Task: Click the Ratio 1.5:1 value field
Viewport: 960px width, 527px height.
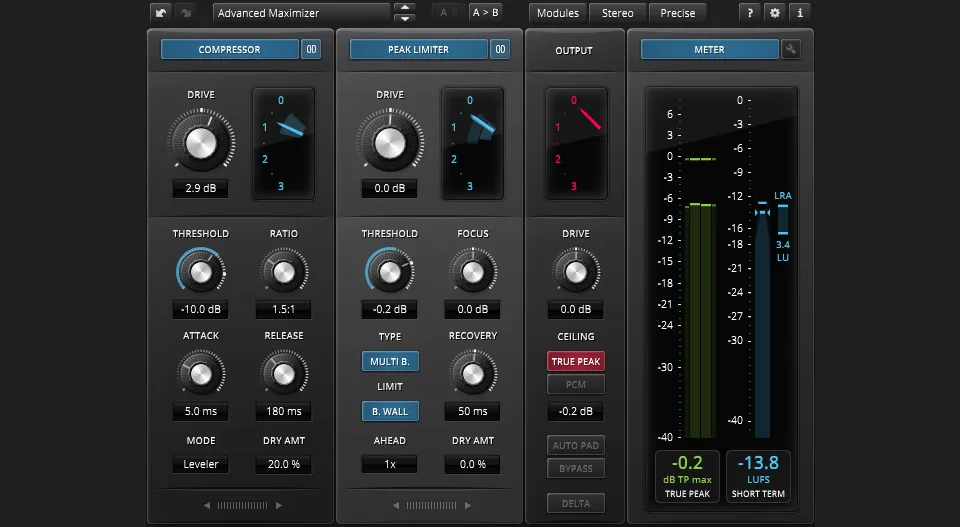Action: (283, 309)
